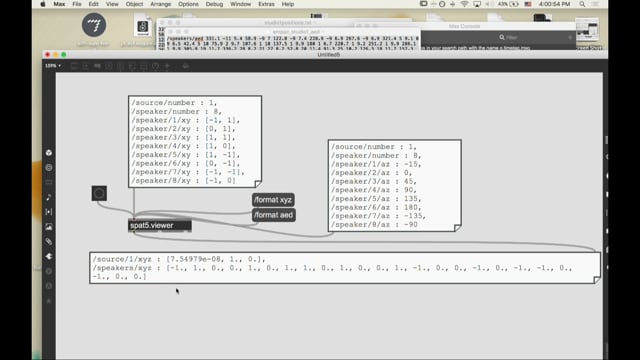The width and height of the screenshot is (640, 360).
Task: Click the plus icon in patcher toolbar
Action: [x=167, y=66]
